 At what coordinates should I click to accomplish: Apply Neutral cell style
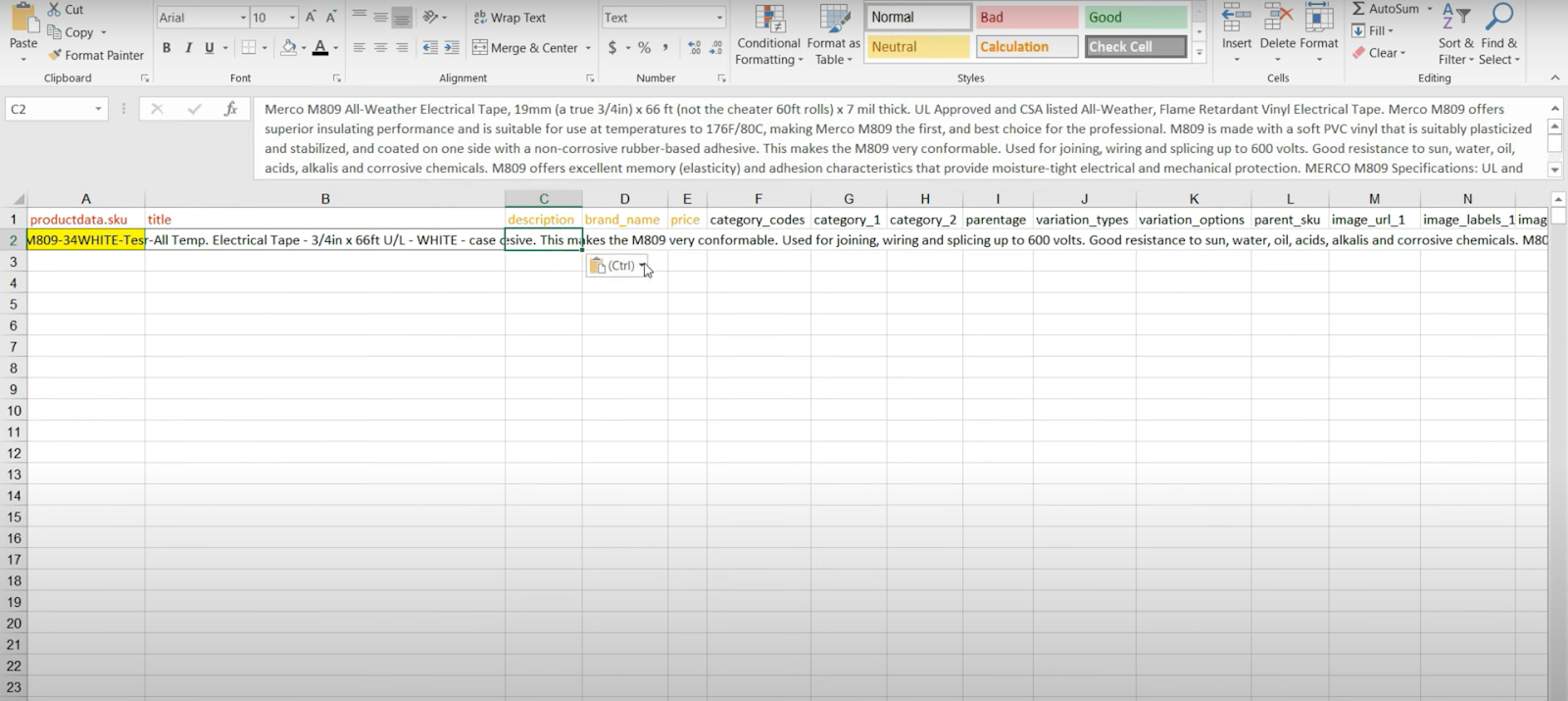coord(918,46)
